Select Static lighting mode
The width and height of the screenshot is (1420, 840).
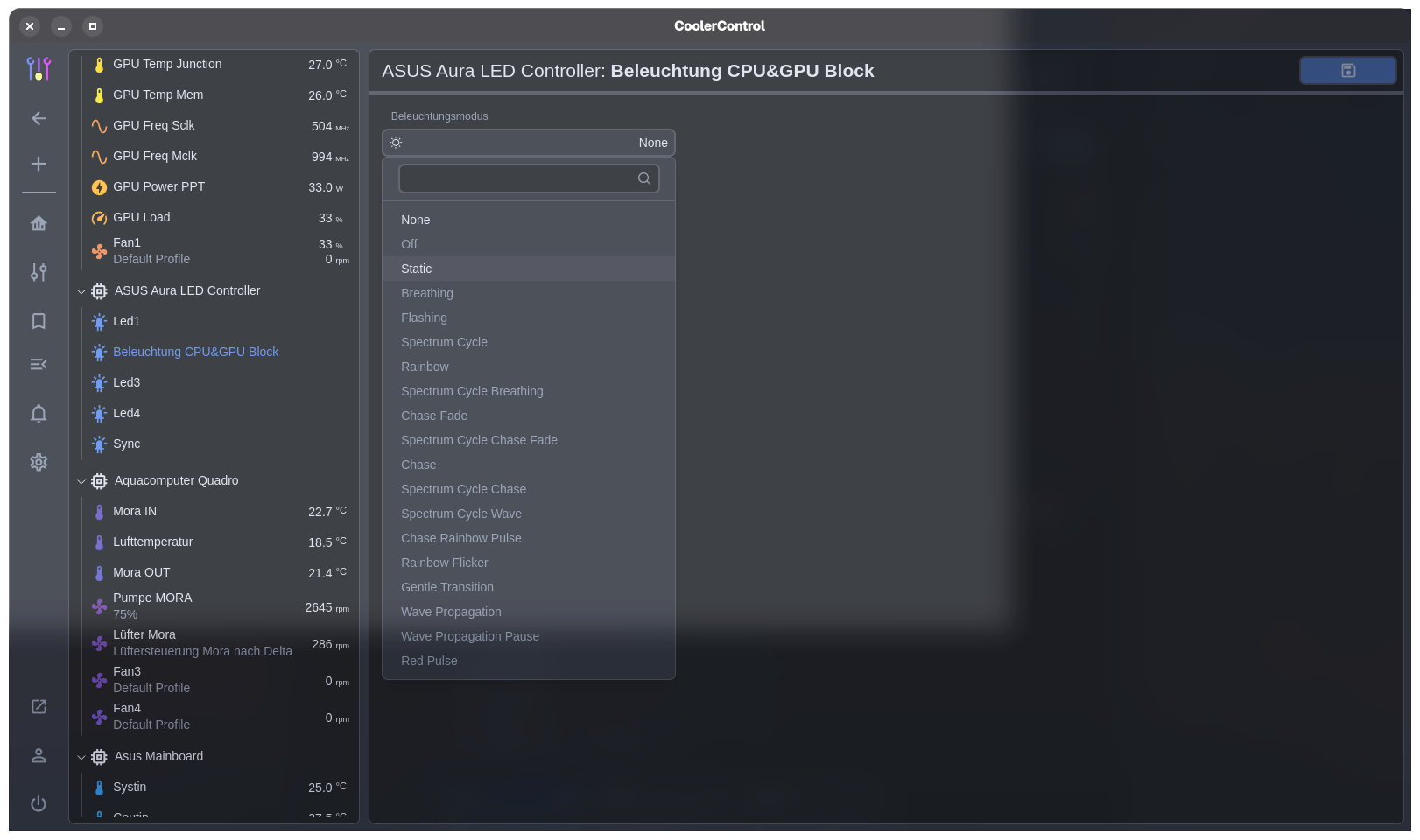click(x=529, y=269)
